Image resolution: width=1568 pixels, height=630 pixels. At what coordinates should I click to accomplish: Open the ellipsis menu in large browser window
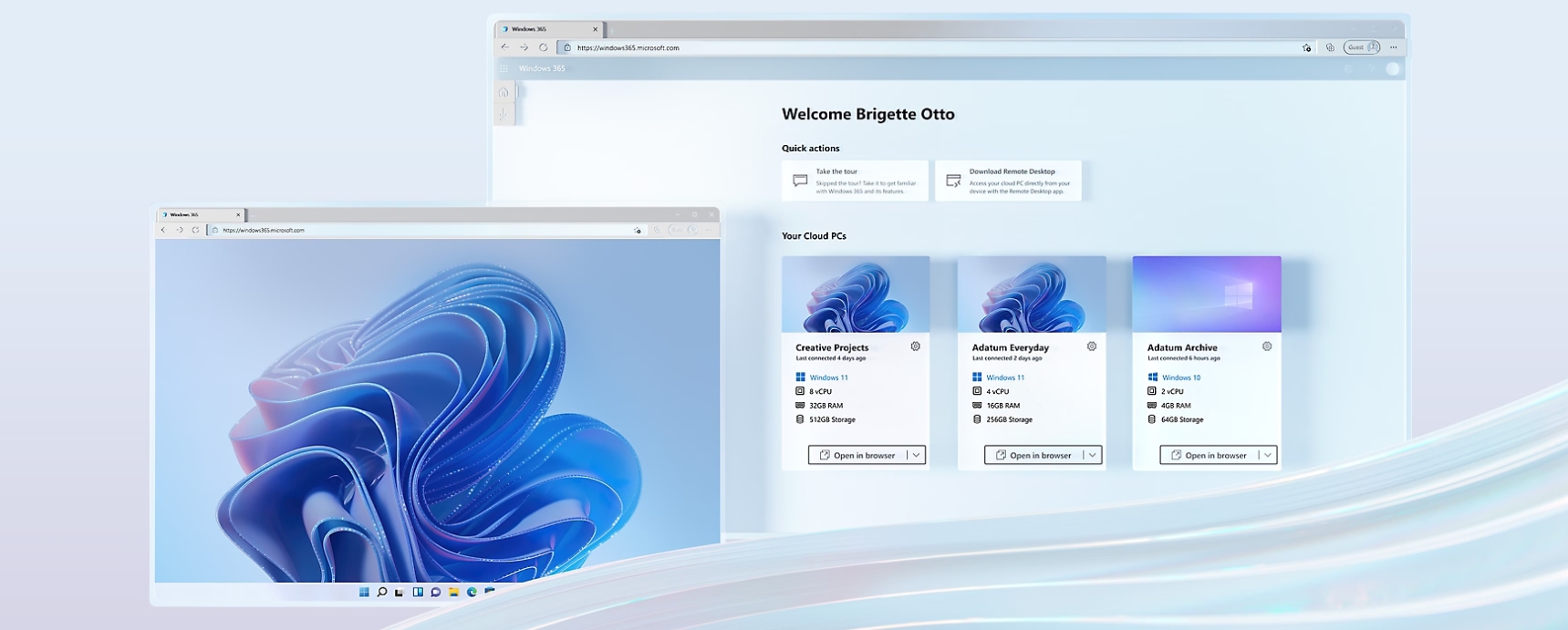coord(1393,47)
